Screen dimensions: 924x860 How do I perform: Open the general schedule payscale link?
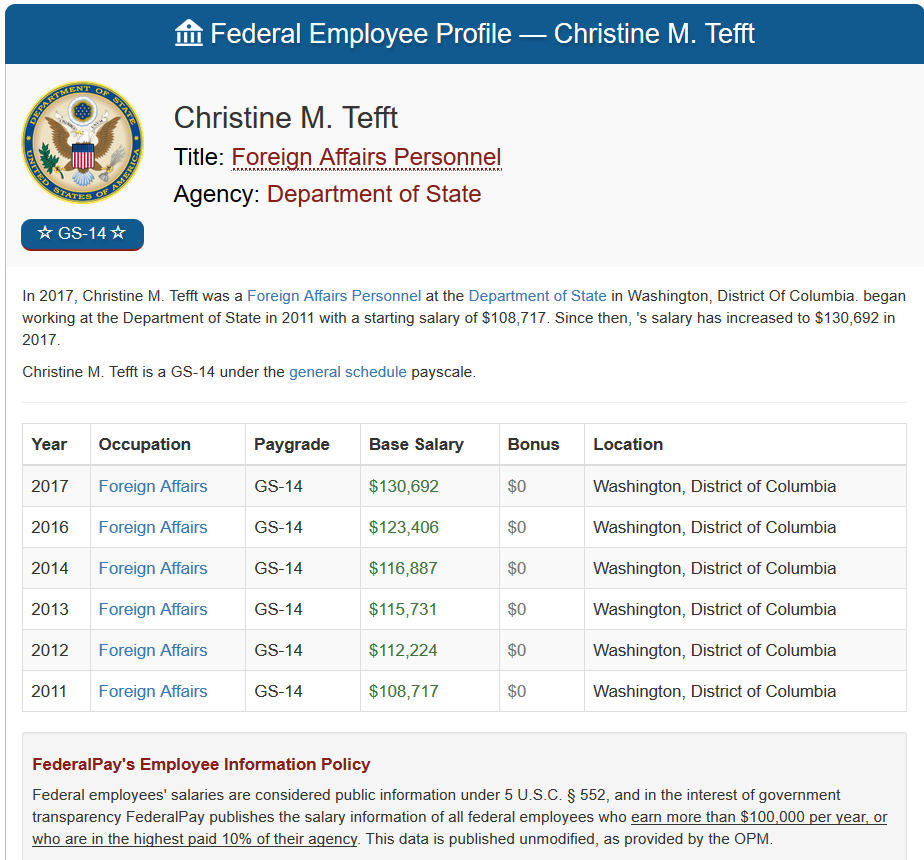point(348,372)
